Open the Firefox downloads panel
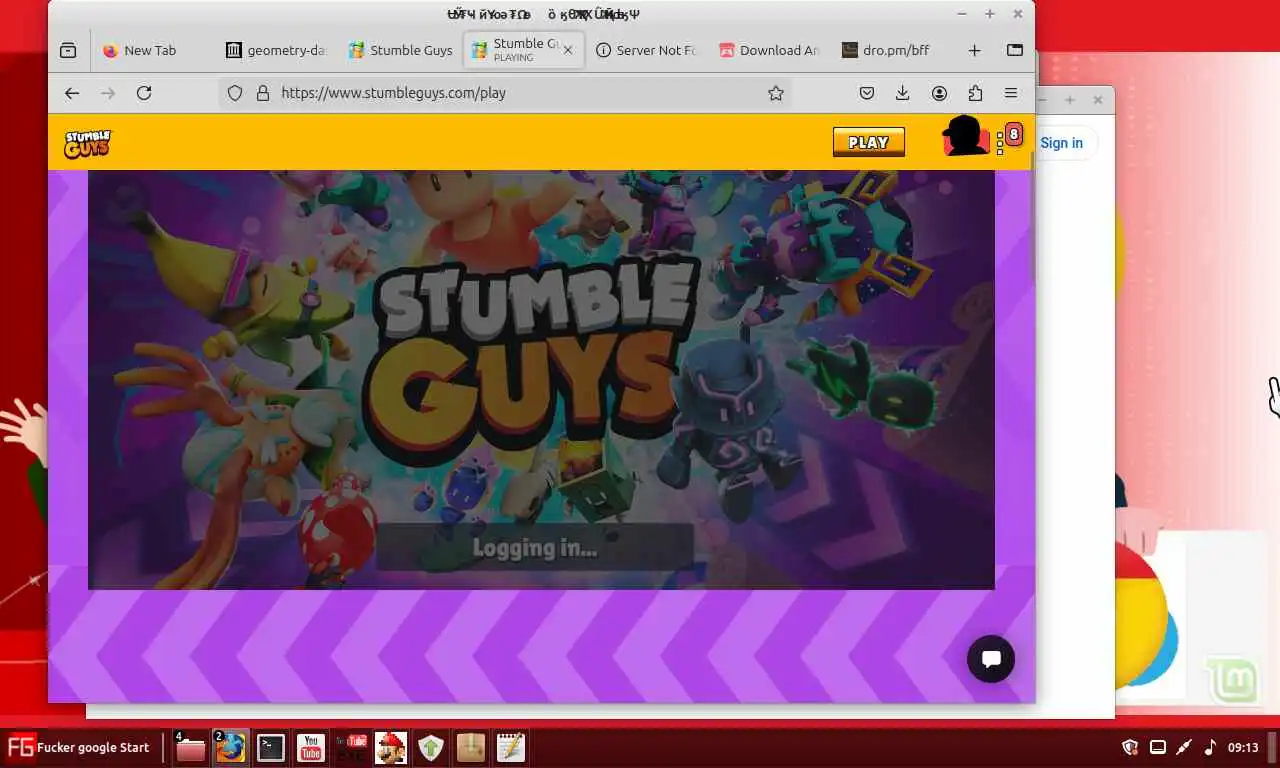The image size is (1280, 768). click(x=902, y=93)
